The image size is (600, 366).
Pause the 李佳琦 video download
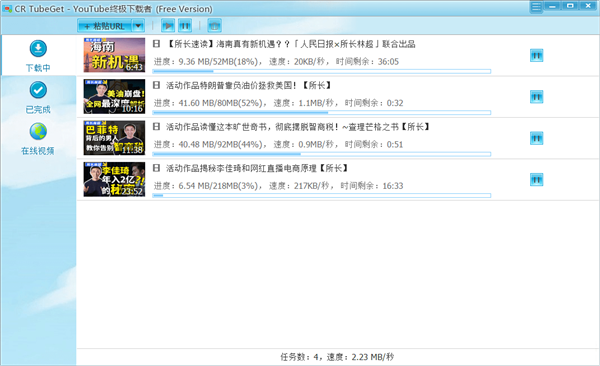click(x=536, y=180)
